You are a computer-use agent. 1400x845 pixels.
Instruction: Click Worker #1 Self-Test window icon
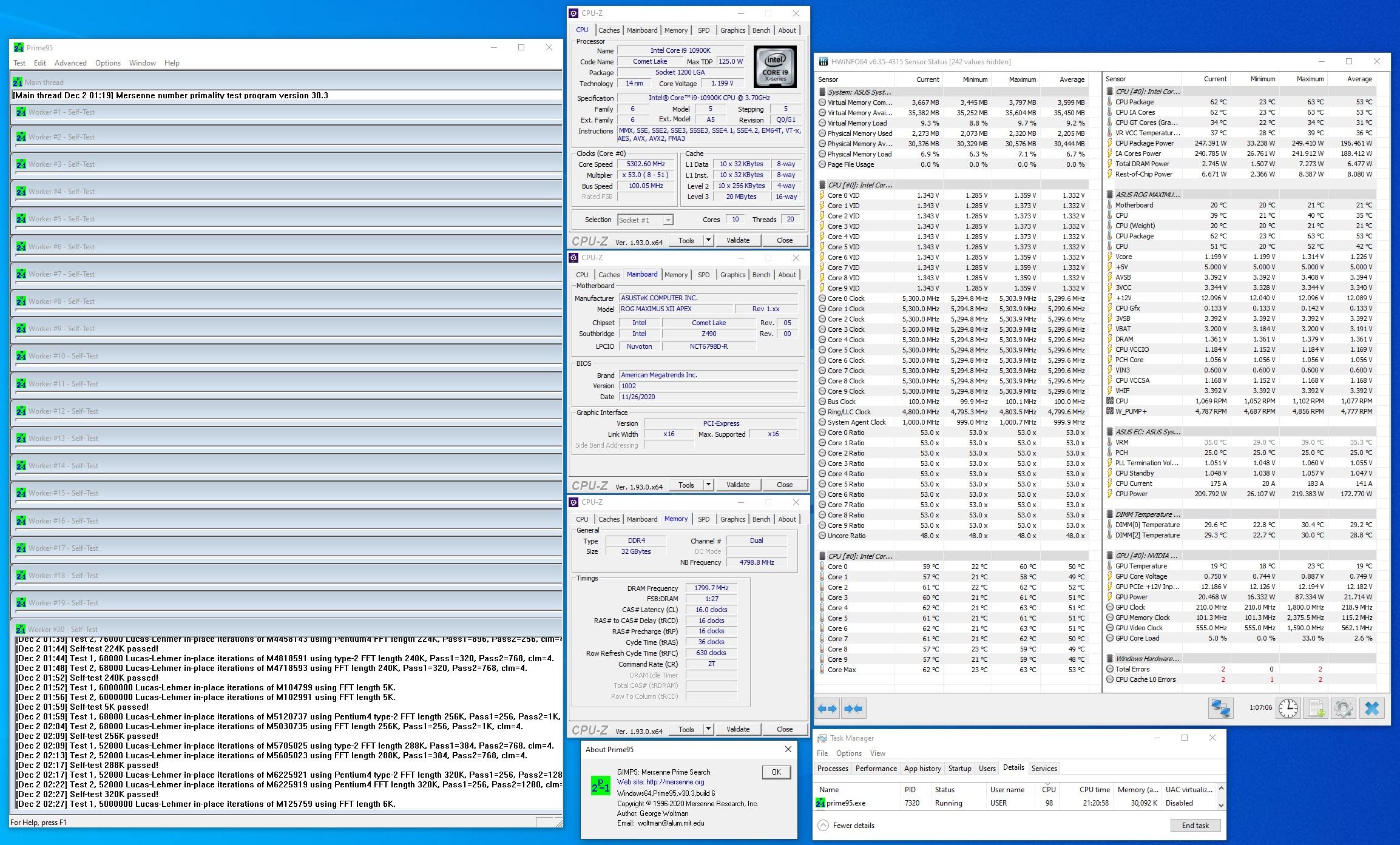(21, 112)
